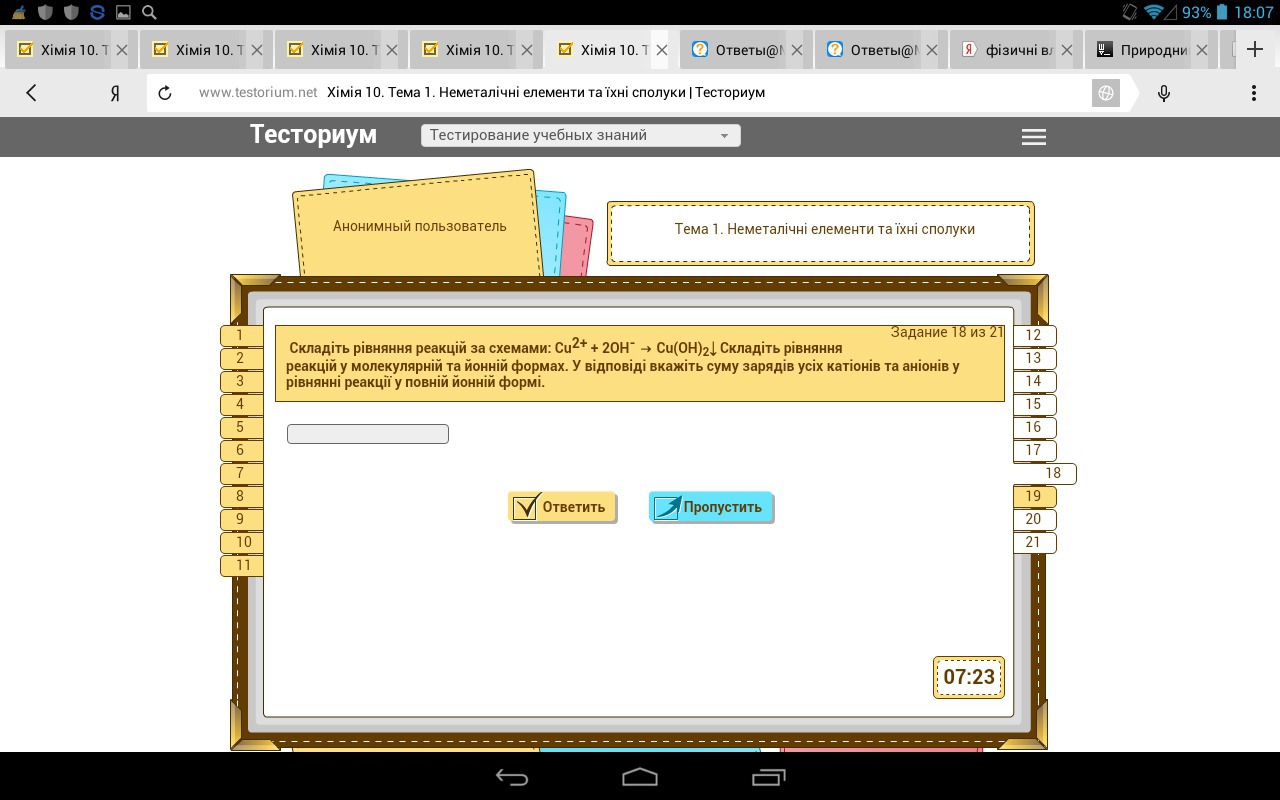Image resolution: width=1280 pixels, height=800 pixels.
Task: Close the Природни tab
Action: click(x=1201, y=50)
